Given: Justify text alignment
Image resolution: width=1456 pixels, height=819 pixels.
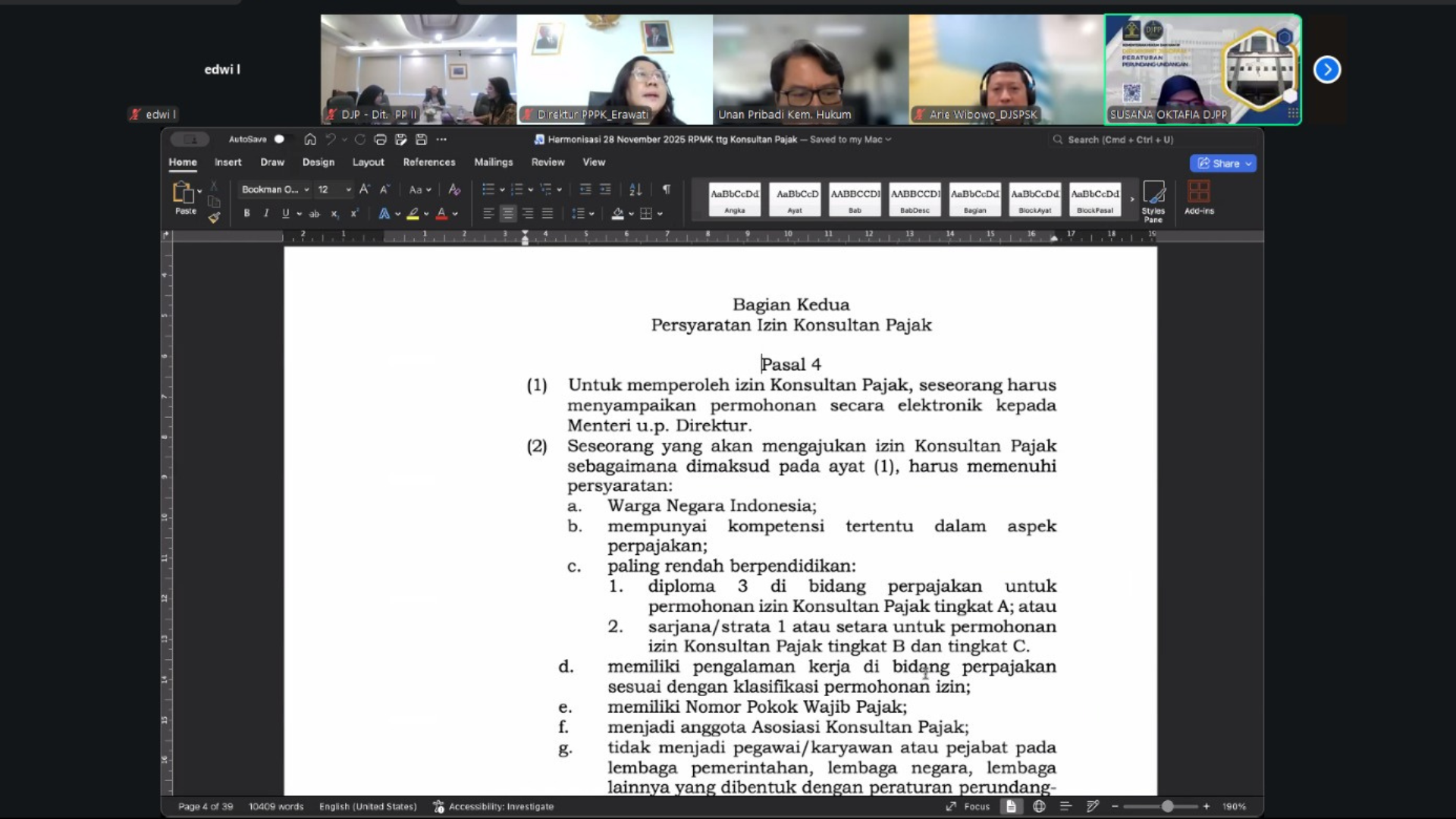Looking at the screenshot, I should pos(548,214).
